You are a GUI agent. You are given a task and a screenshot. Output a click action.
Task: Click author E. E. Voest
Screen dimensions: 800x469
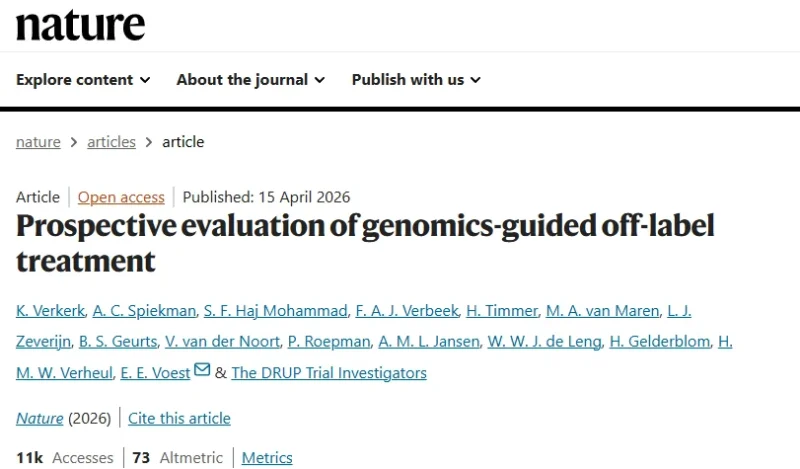pos(154,373)
